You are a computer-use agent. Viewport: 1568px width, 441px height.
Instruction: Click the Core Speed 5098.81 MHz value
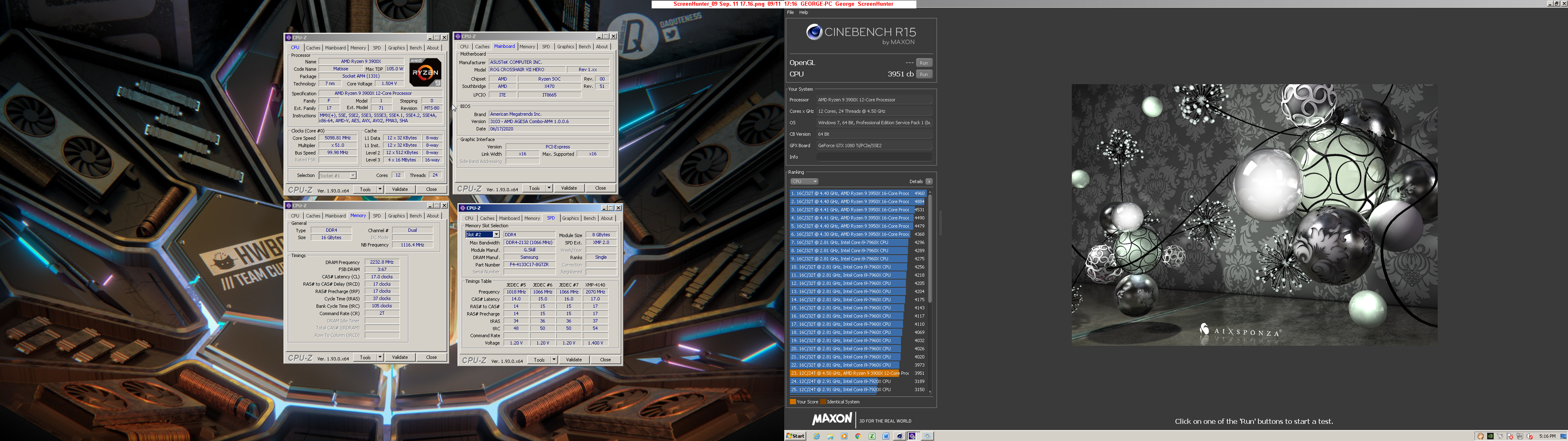tap(338, 138)
